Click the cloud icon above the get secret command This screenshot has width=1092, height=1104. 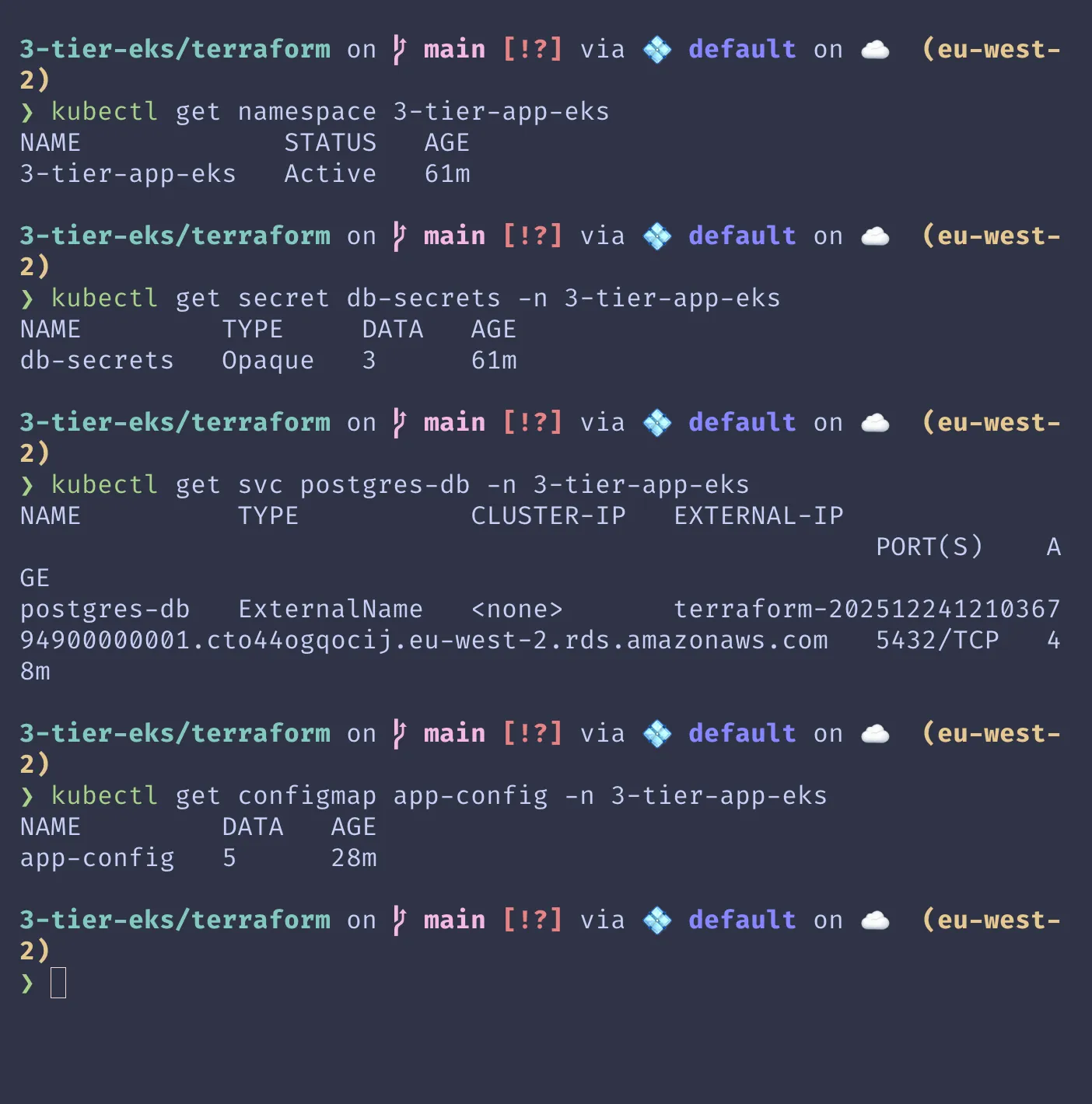875,236
